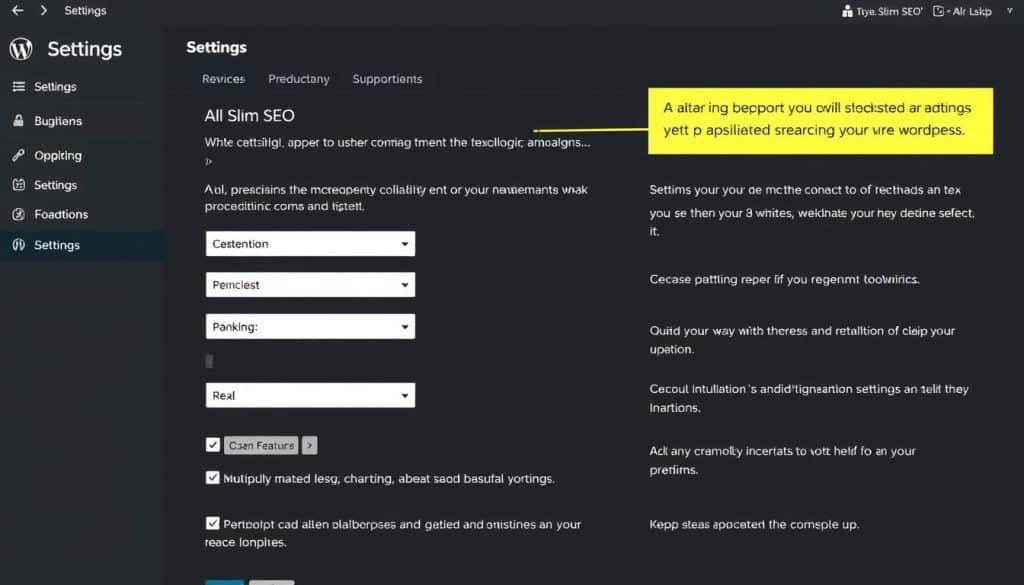Click the list icon beside first Settings
This screenshot has height=585, width=1024.
point(19,86)
